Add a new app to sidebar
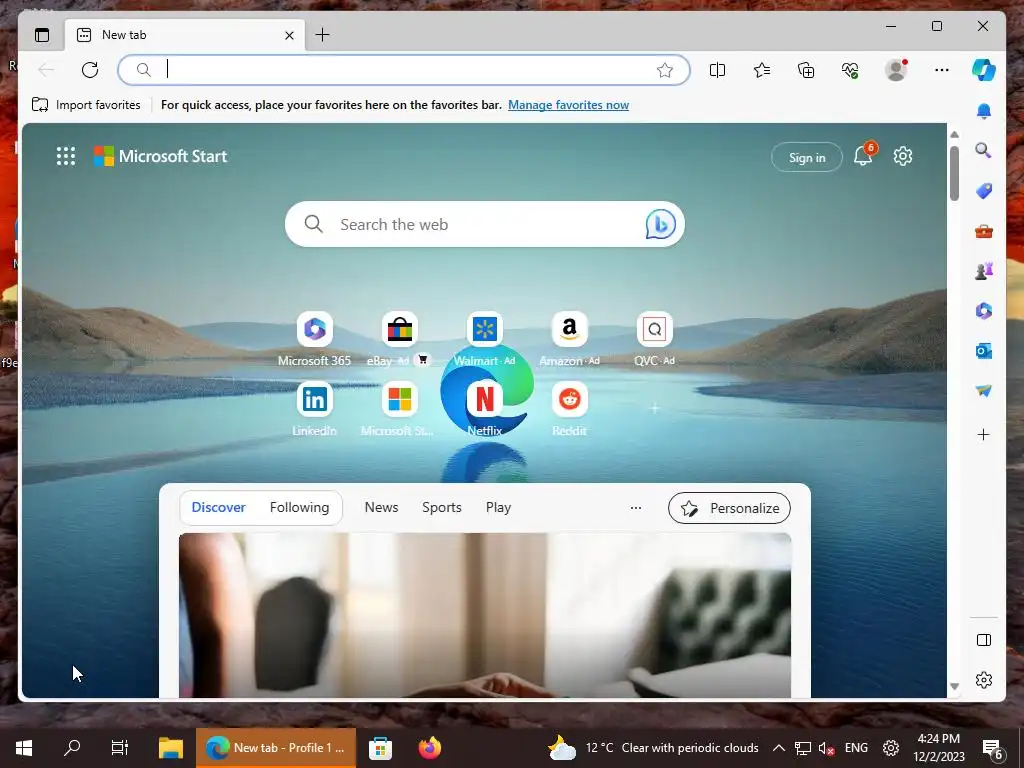The width and height of the screenshot is (1024, 768). click(x=984, y=435)
